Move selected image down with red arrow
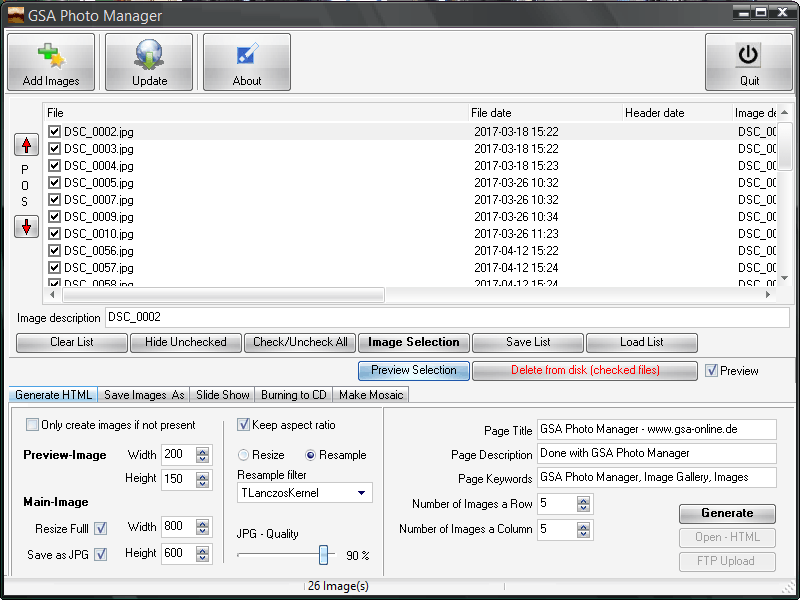 click(x=27, y=226)
